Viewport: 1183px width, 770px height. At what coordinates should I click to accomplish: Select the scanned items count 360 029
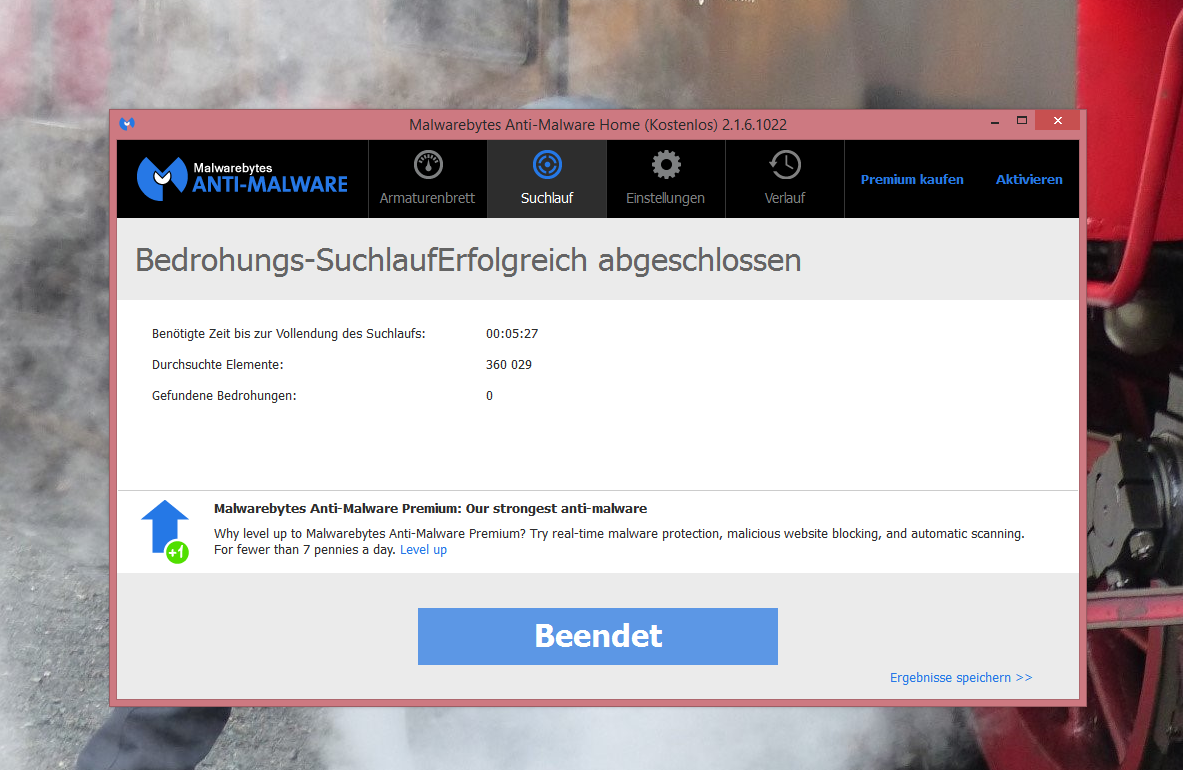click(x=509, y=364)
